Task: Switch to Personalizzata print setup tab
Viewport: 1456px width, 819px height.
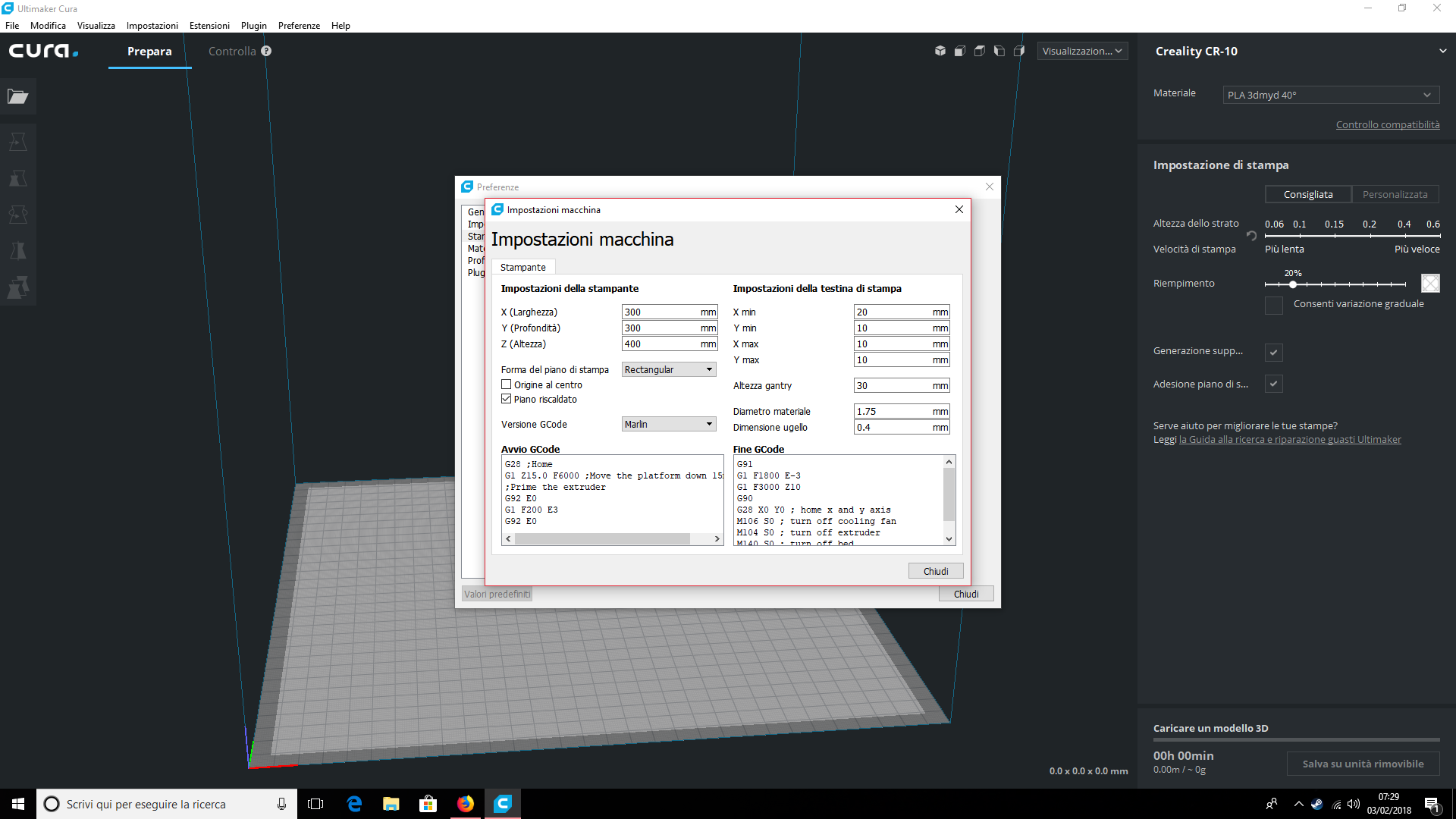Action: point(1395,194)
